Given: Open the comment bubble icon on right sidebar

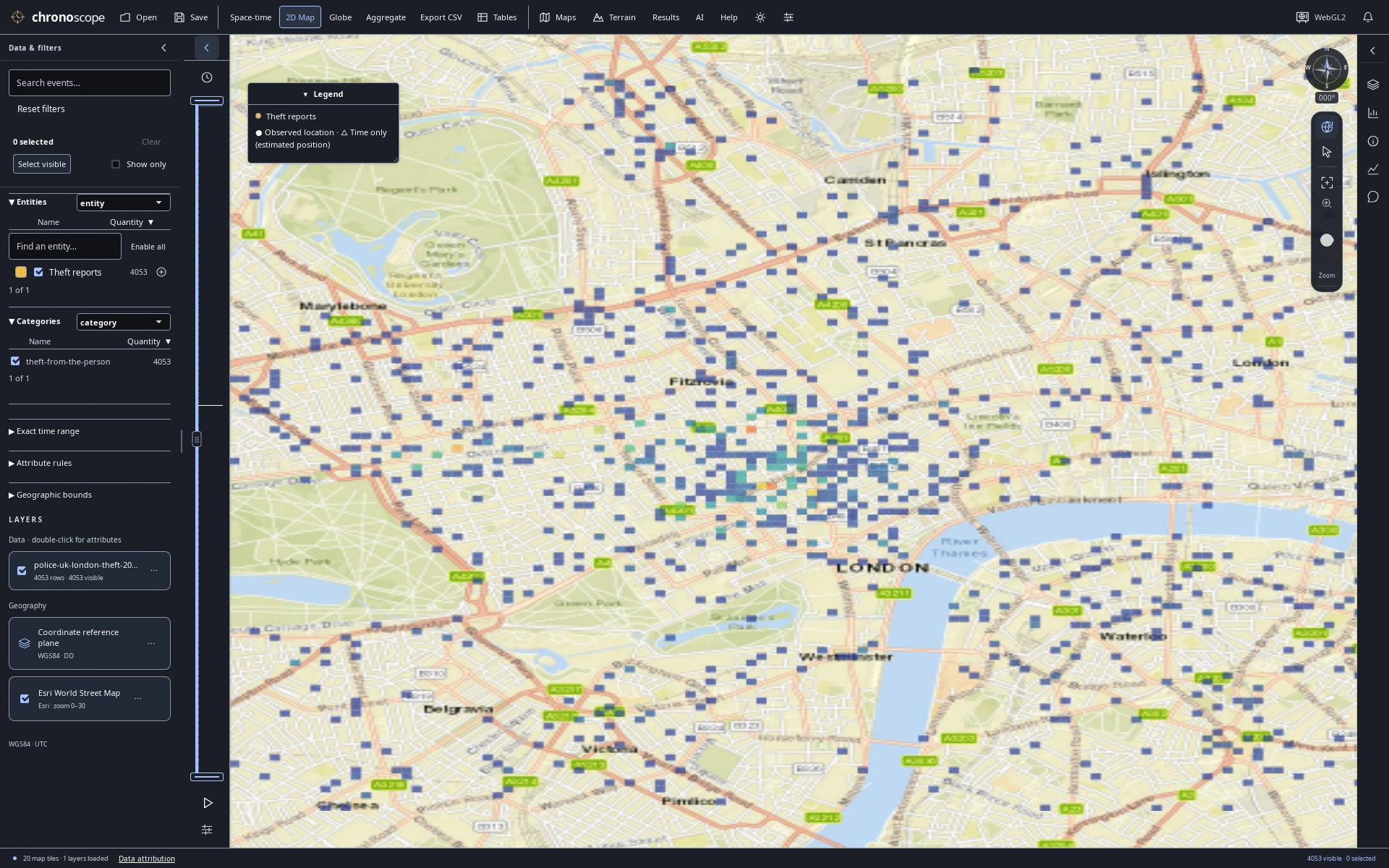Looking at the screenshot, I should [1373, 197].
